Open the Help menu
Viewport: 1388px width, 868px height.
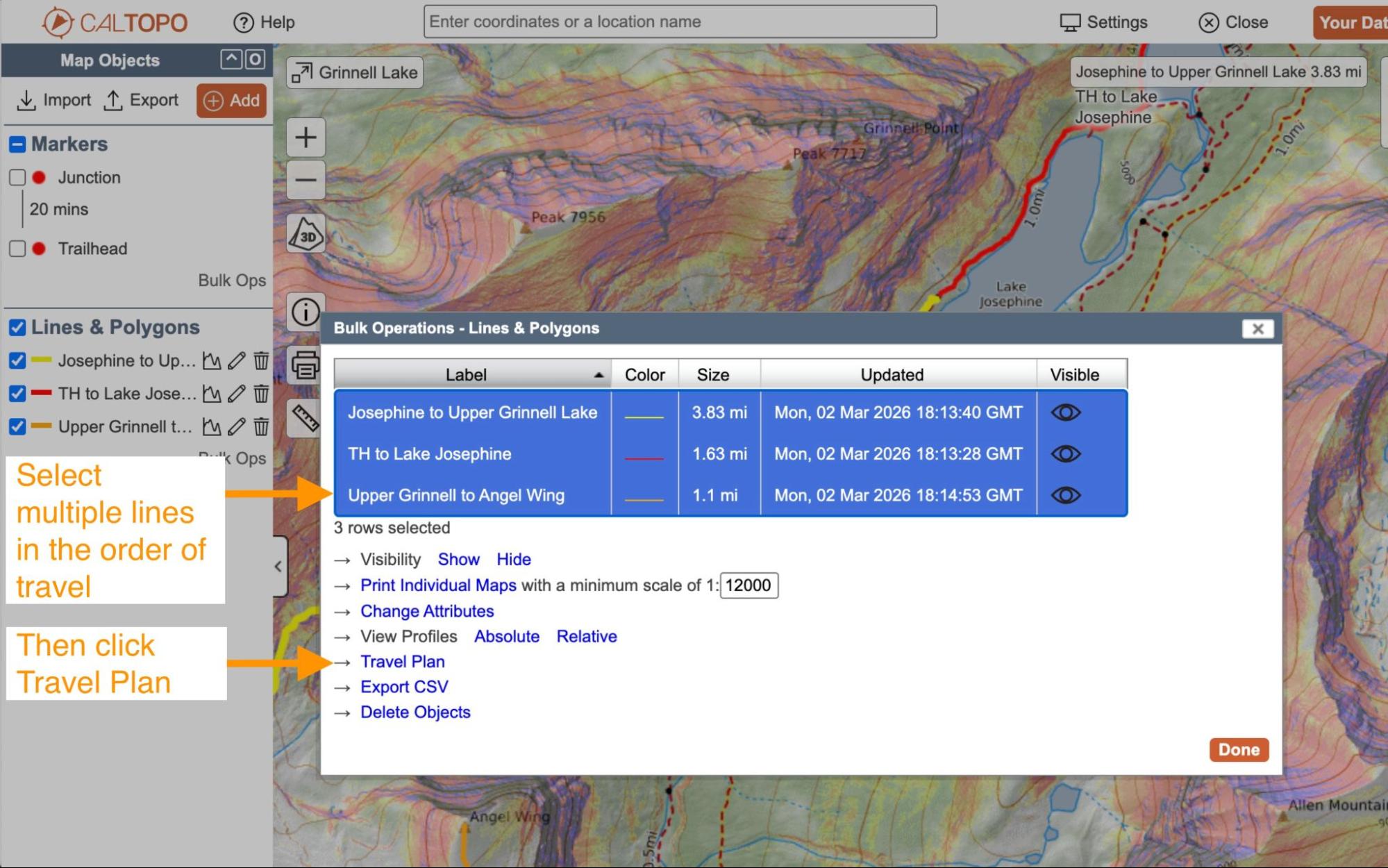265,22
